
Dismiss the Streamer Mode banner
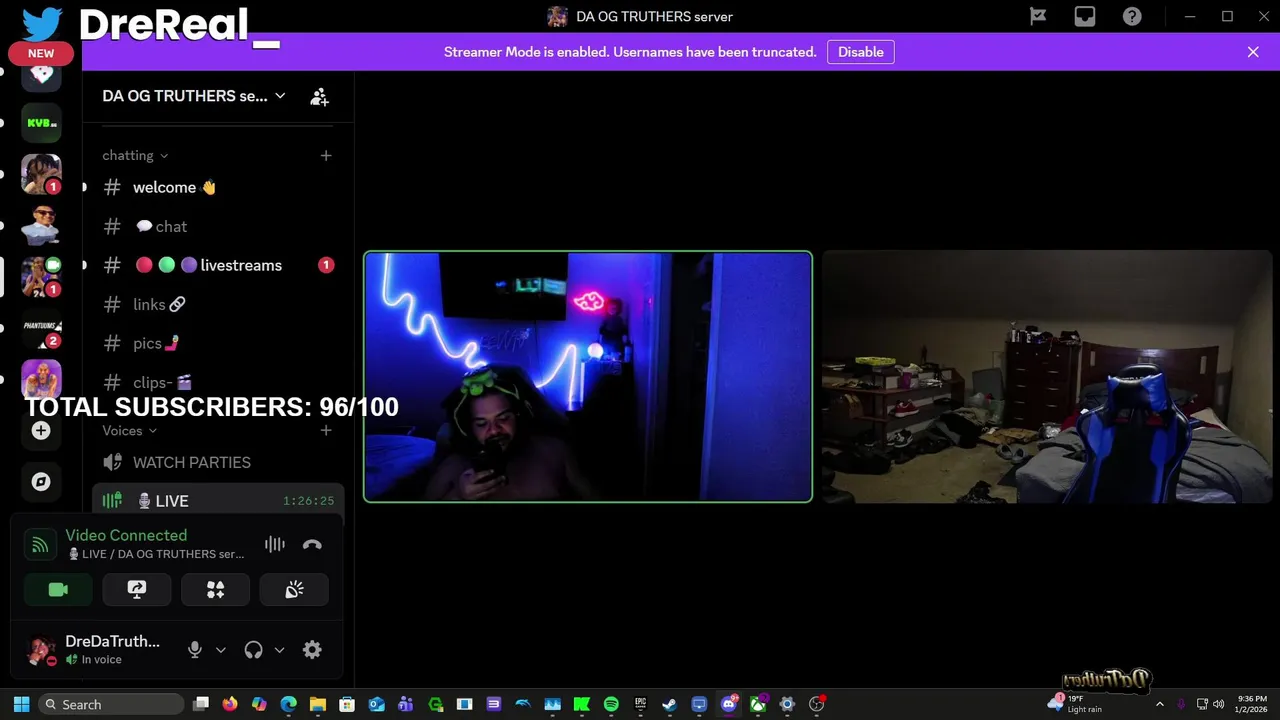coord(1253,52)
